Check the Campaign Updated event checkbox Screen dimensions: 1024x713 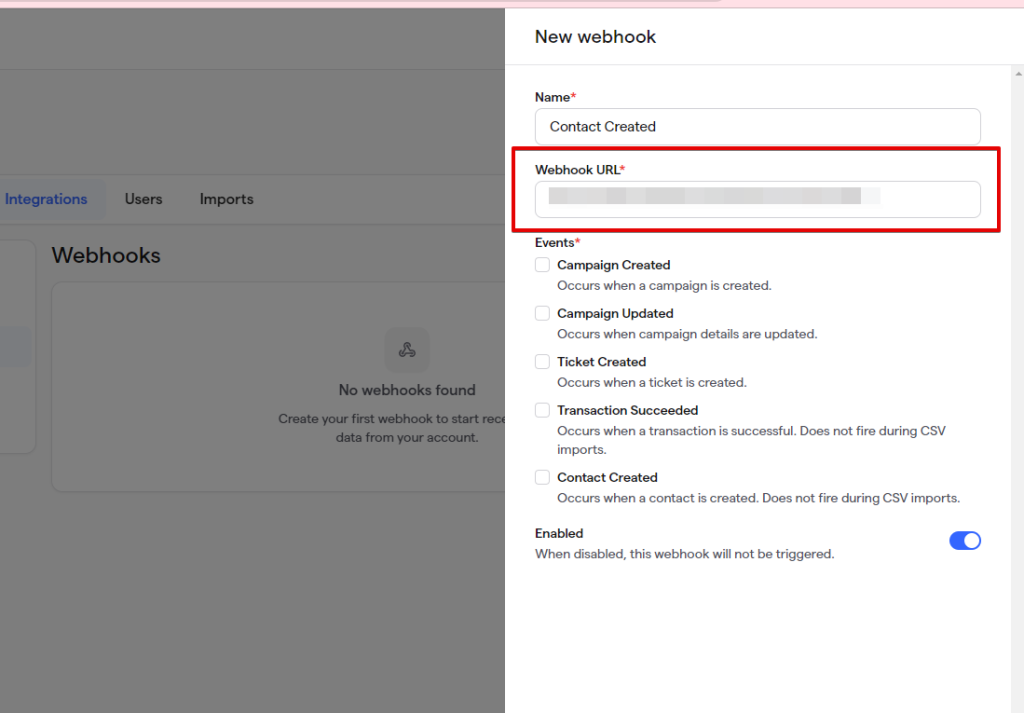coord(542,313)
